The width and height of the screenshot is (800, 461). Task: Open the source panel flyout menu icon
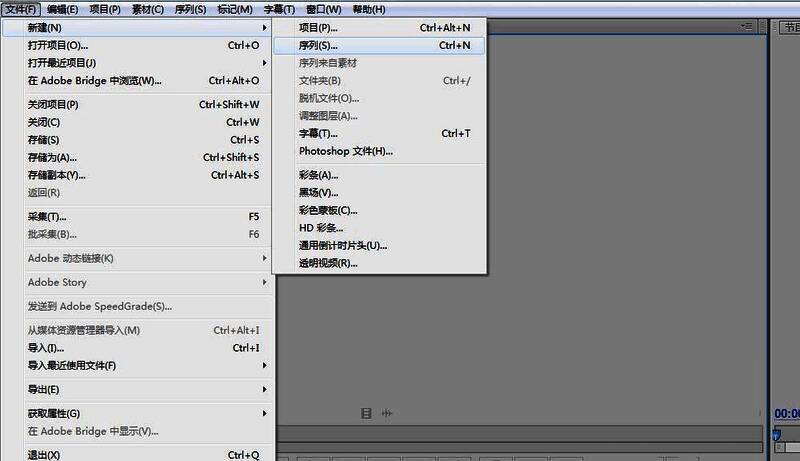[x=748, y=26]
